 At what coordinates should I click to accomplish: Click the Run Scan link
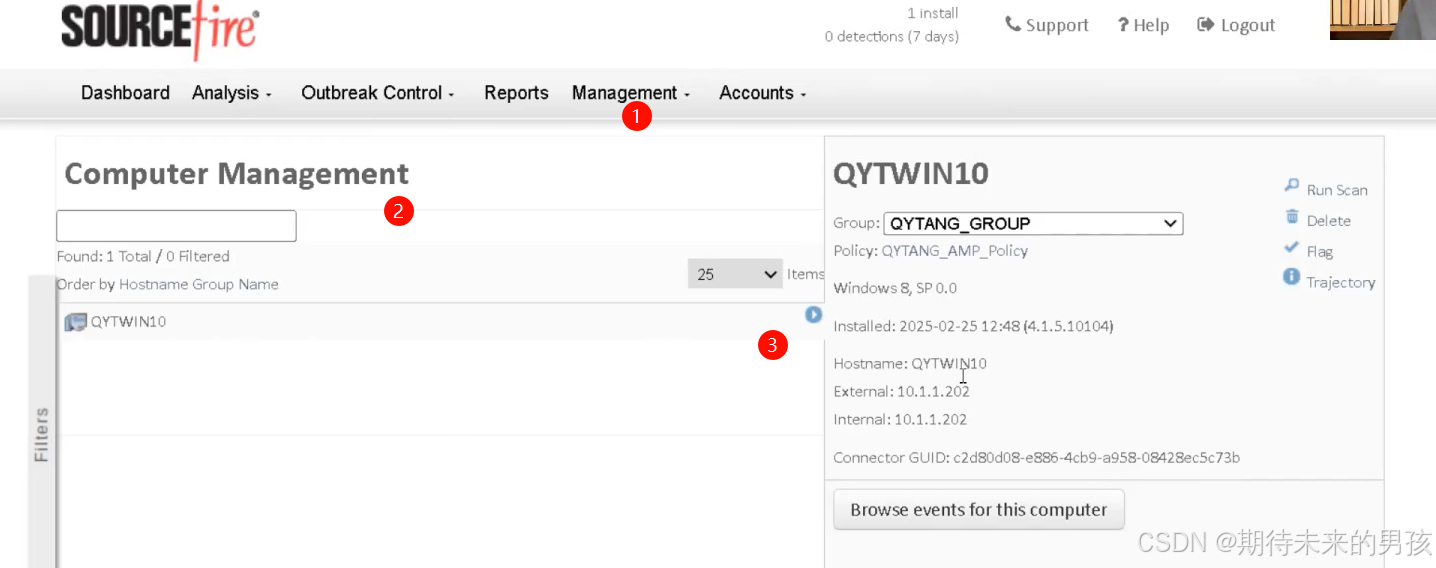(x=1337, y=190)
